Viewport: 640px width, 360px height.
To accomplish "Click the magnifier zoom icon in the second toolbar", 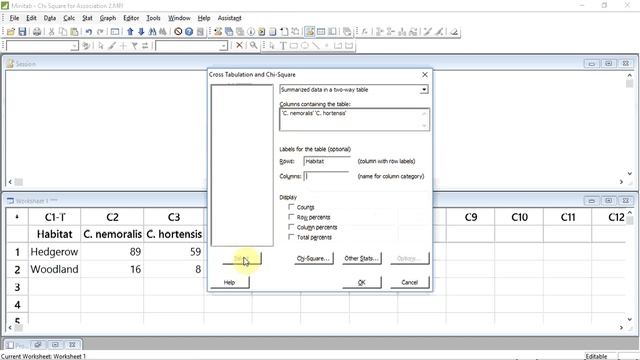I will pyautogui.click(x=253, y=45).
